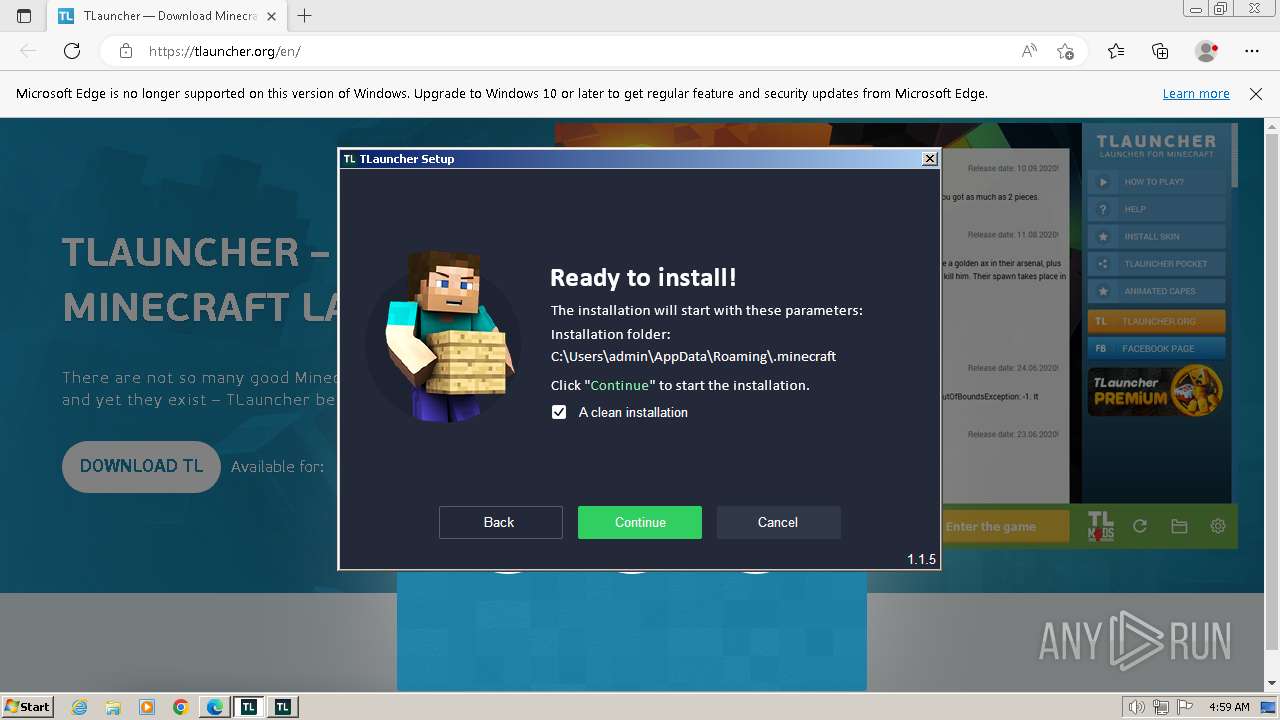1280x720 pixels.
Task: Click the Action Center flag icon
Action: (1182, 707)
